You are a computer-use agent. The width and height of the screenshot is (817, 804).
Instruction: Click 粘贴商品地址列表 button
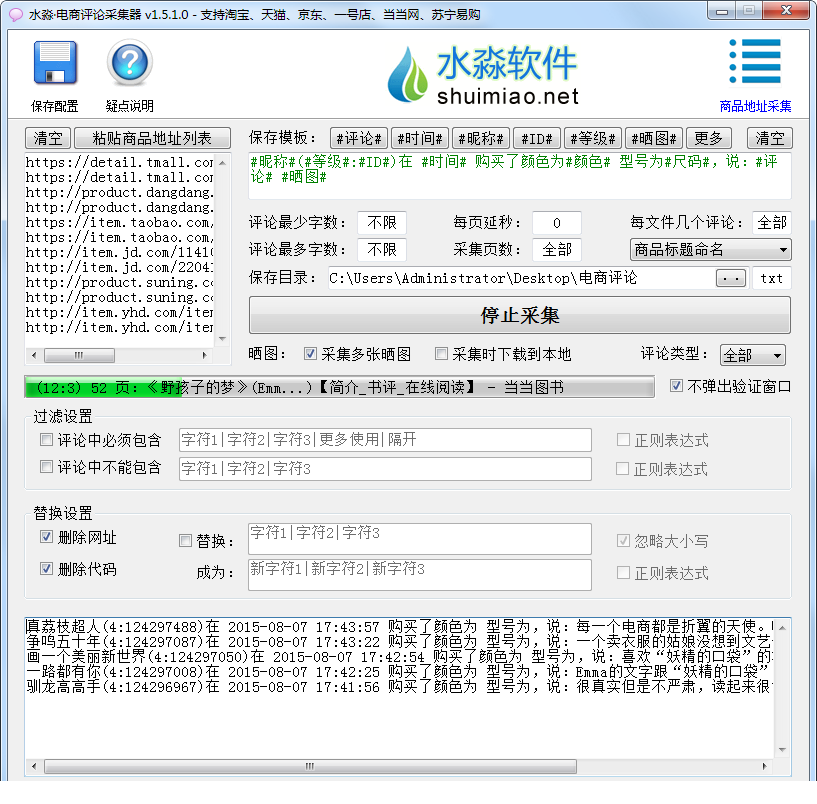click(x=152, y=139)
